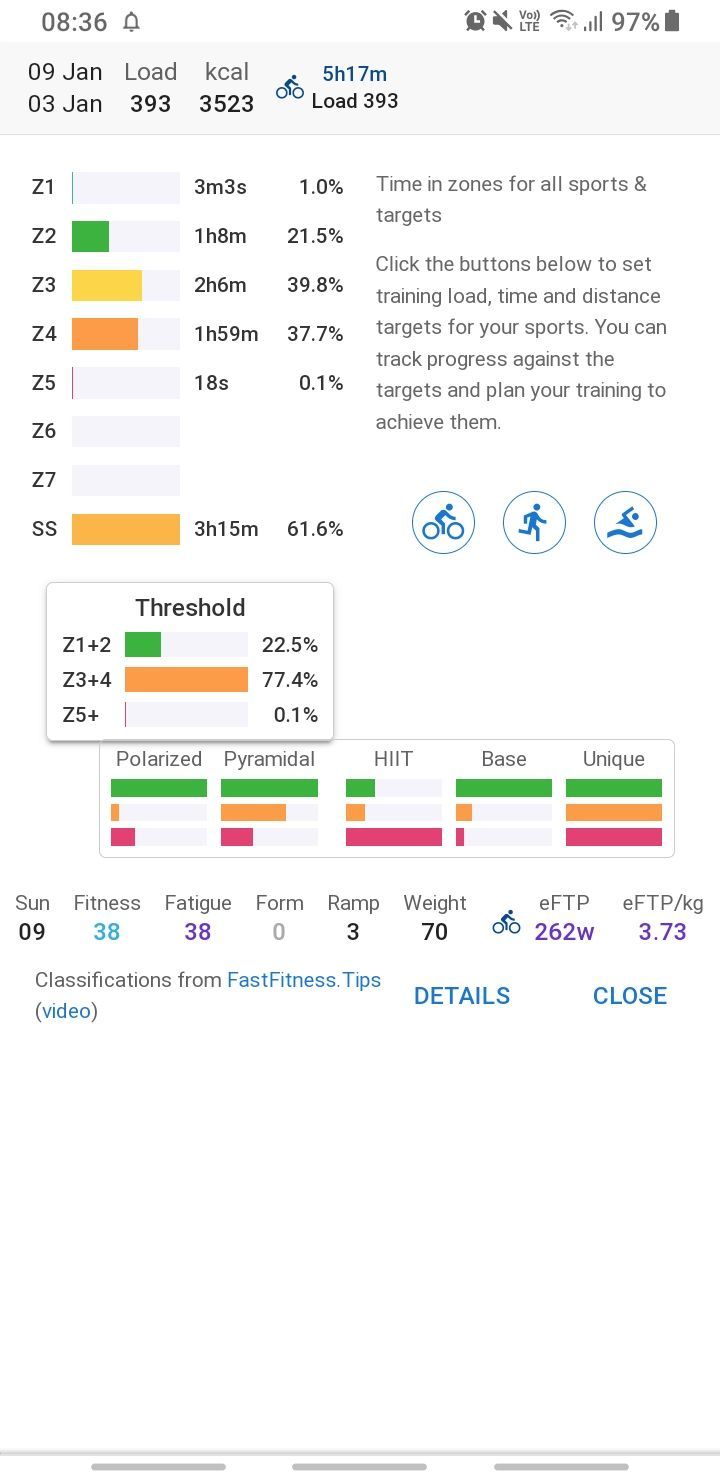720x1480 pixels.
Task: Tap the SS sweet spot bar
Action: tap(126, 529)
